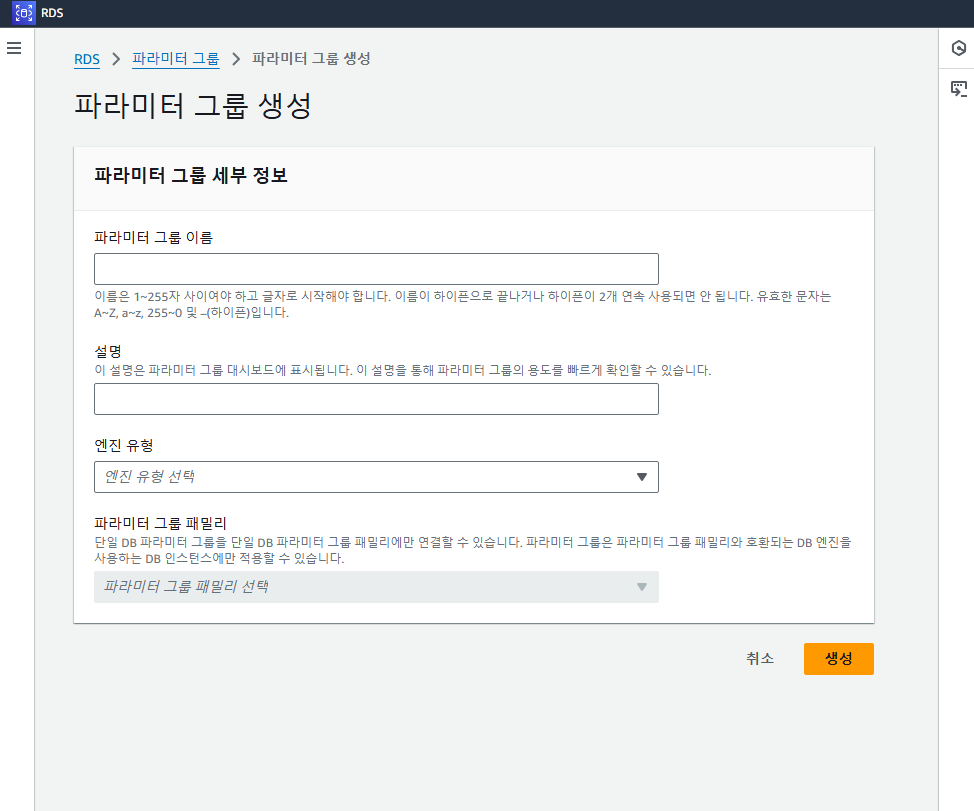Click the first breadcrumb separator chevron
The image size is (974, 811).
116,59
